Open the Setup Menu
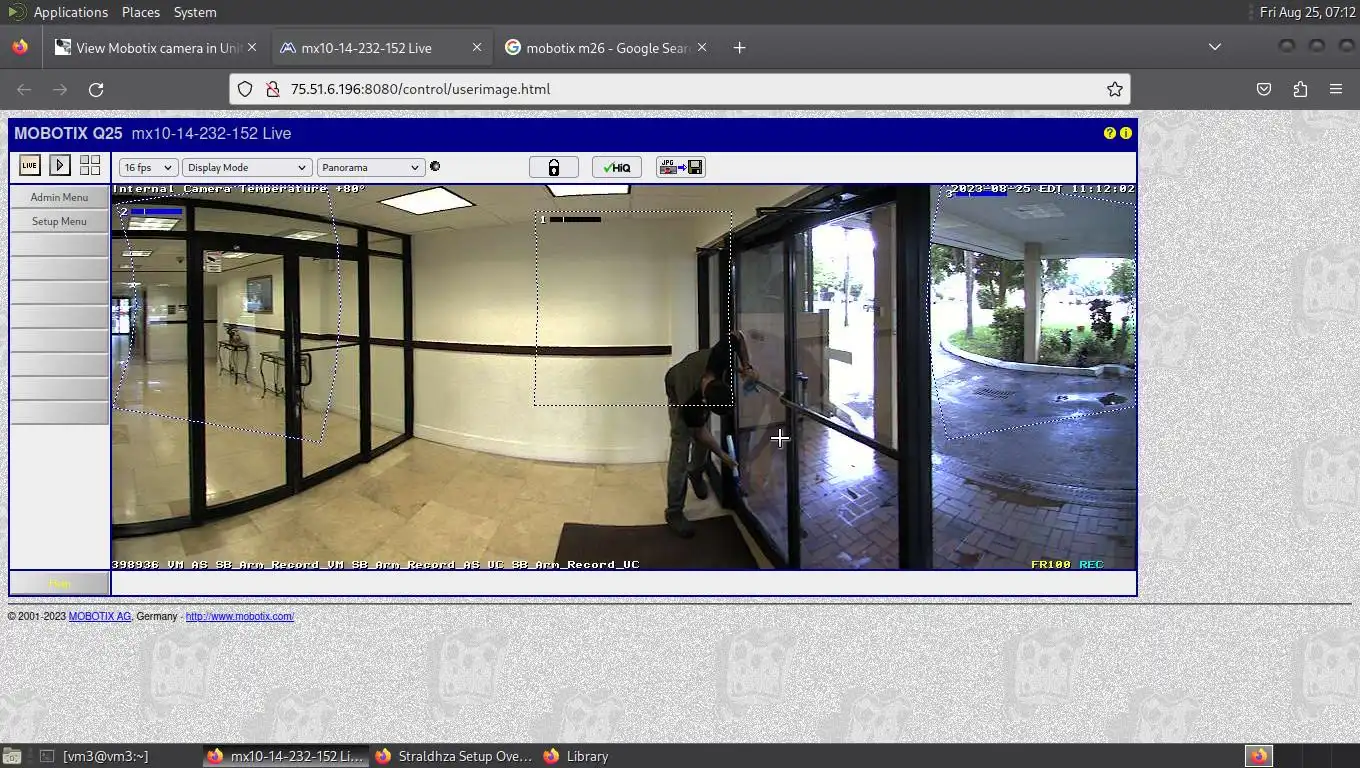The width and height of the screenshot is (1360, 768). pos(59,221)
